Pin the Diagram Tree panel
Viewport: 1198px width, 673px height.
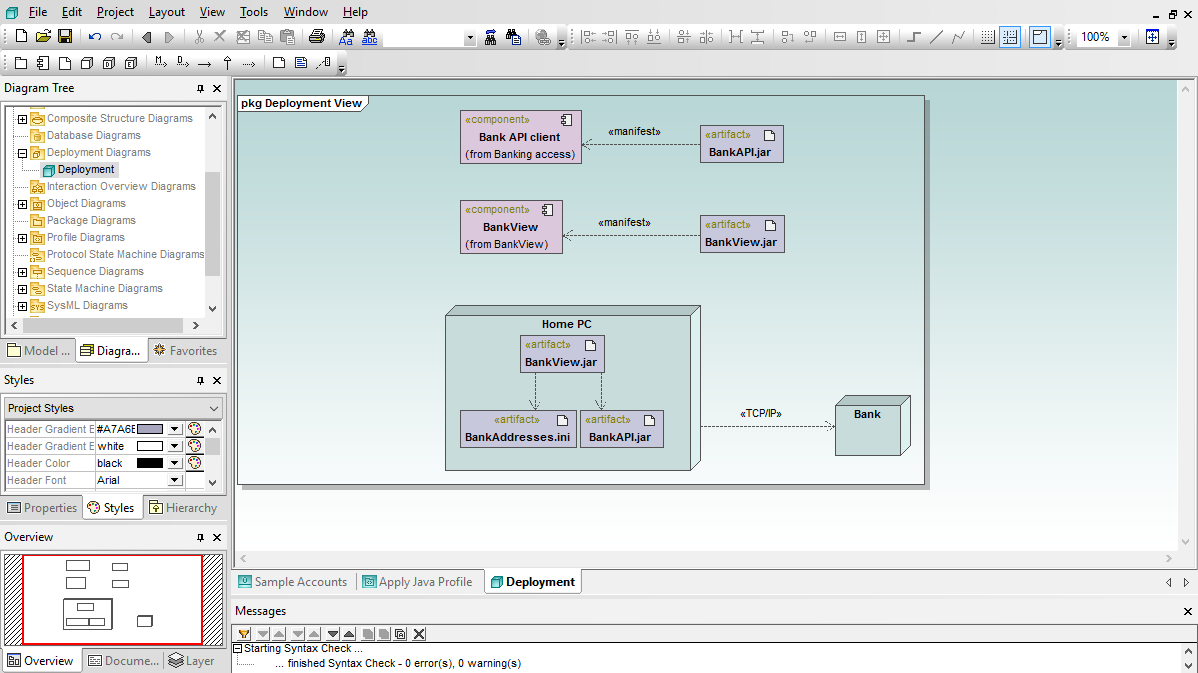200,89
